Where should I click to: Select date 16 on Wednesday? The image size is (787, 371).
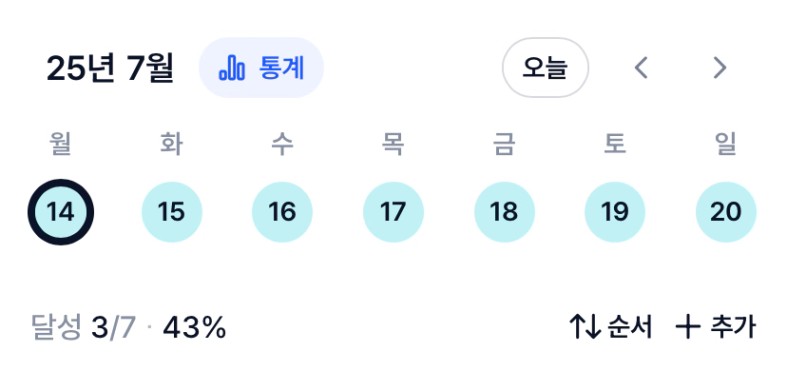[x=282, y=212]
